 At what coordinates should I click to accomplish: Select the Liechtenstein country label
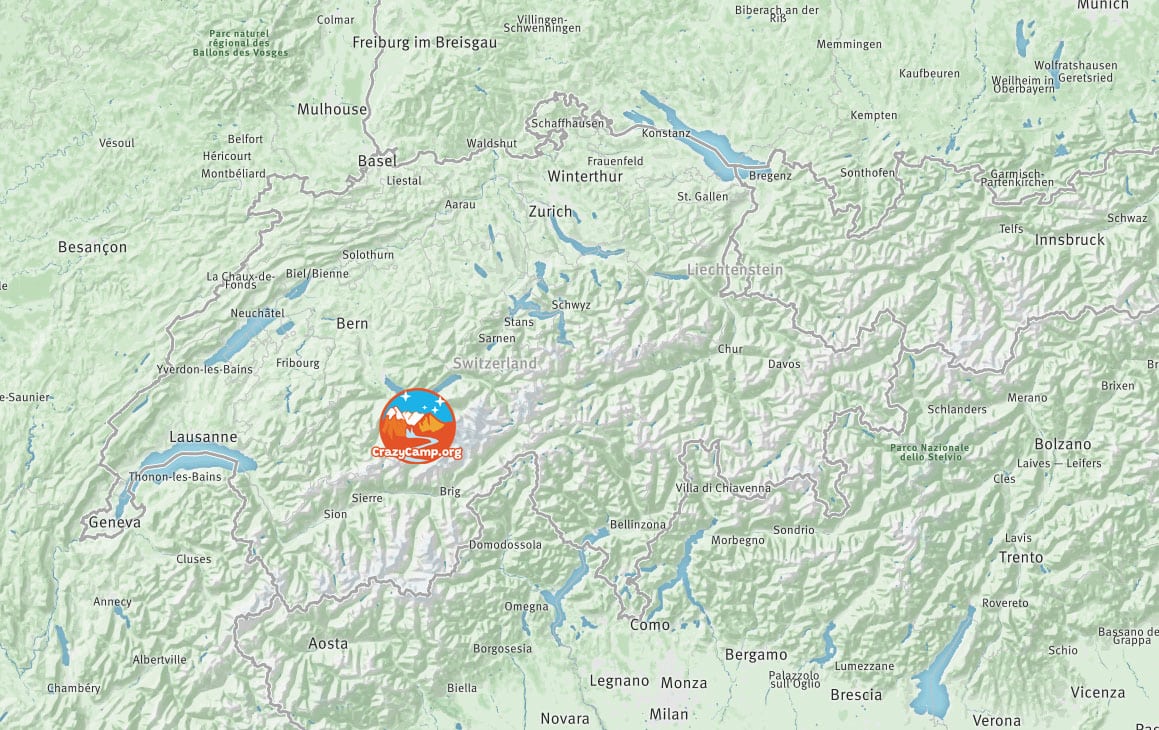pos(735,270)
